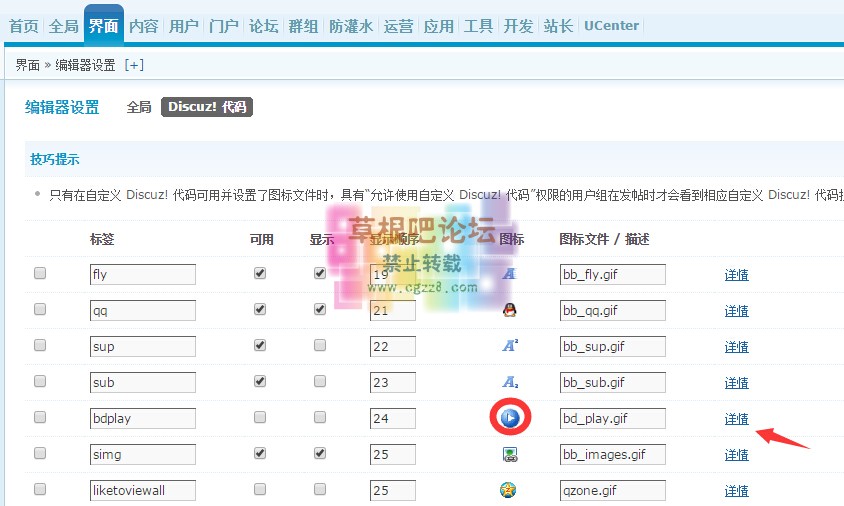Click the subscript icon in sub row
The image size is (844, 506).
510,382
